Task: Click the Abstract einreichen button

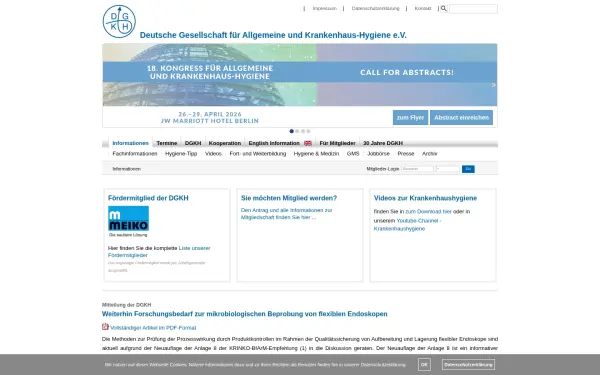Action: click(x=461, y=117)
